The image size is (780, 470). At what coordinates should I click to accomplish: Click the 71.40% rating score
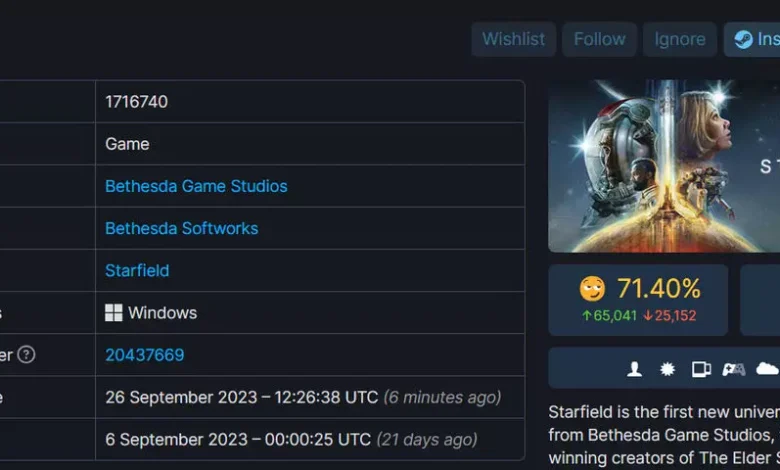[659, 288]
